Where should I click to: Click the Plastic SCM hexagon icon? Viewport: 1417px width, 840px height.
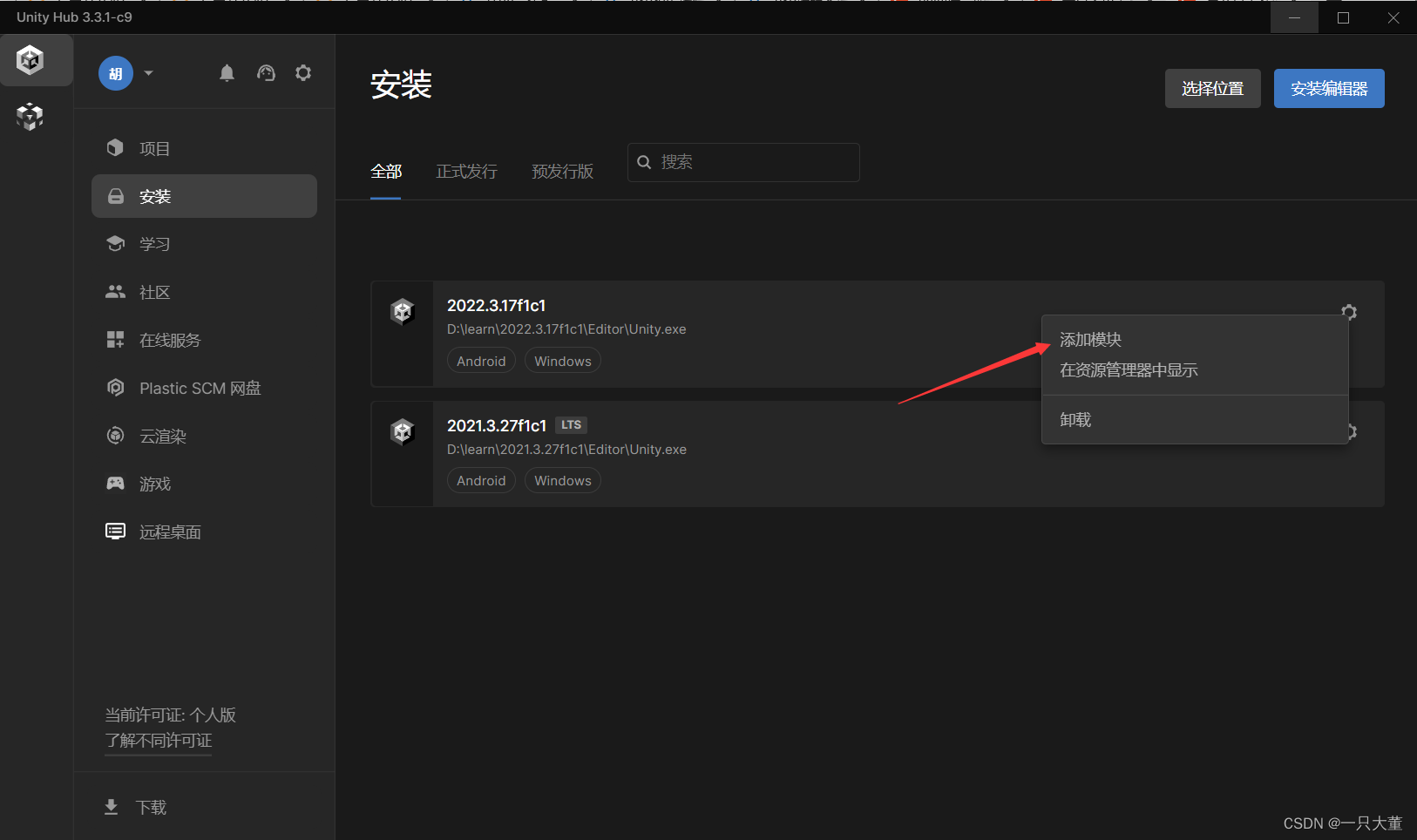[115, 388]
